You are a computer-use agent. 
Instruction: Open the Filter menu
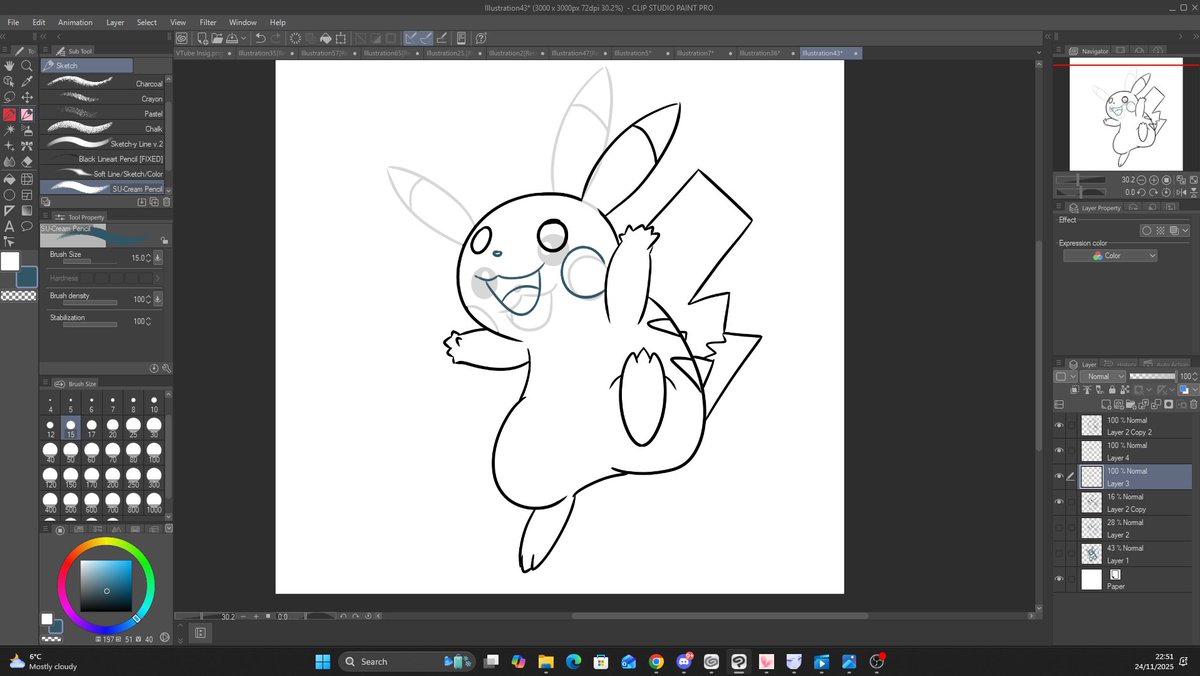208,22
